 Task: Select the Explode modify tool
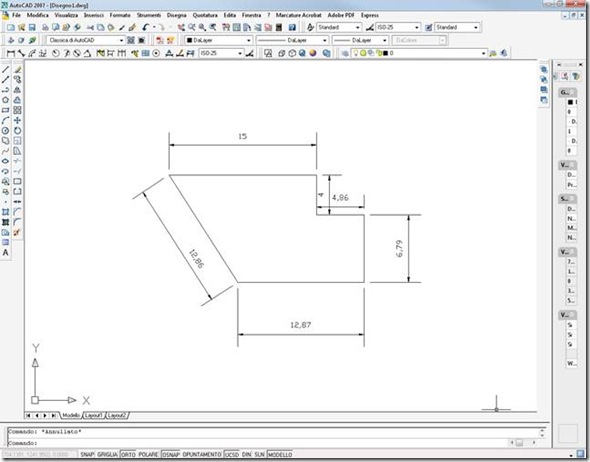tap(17, 233)
